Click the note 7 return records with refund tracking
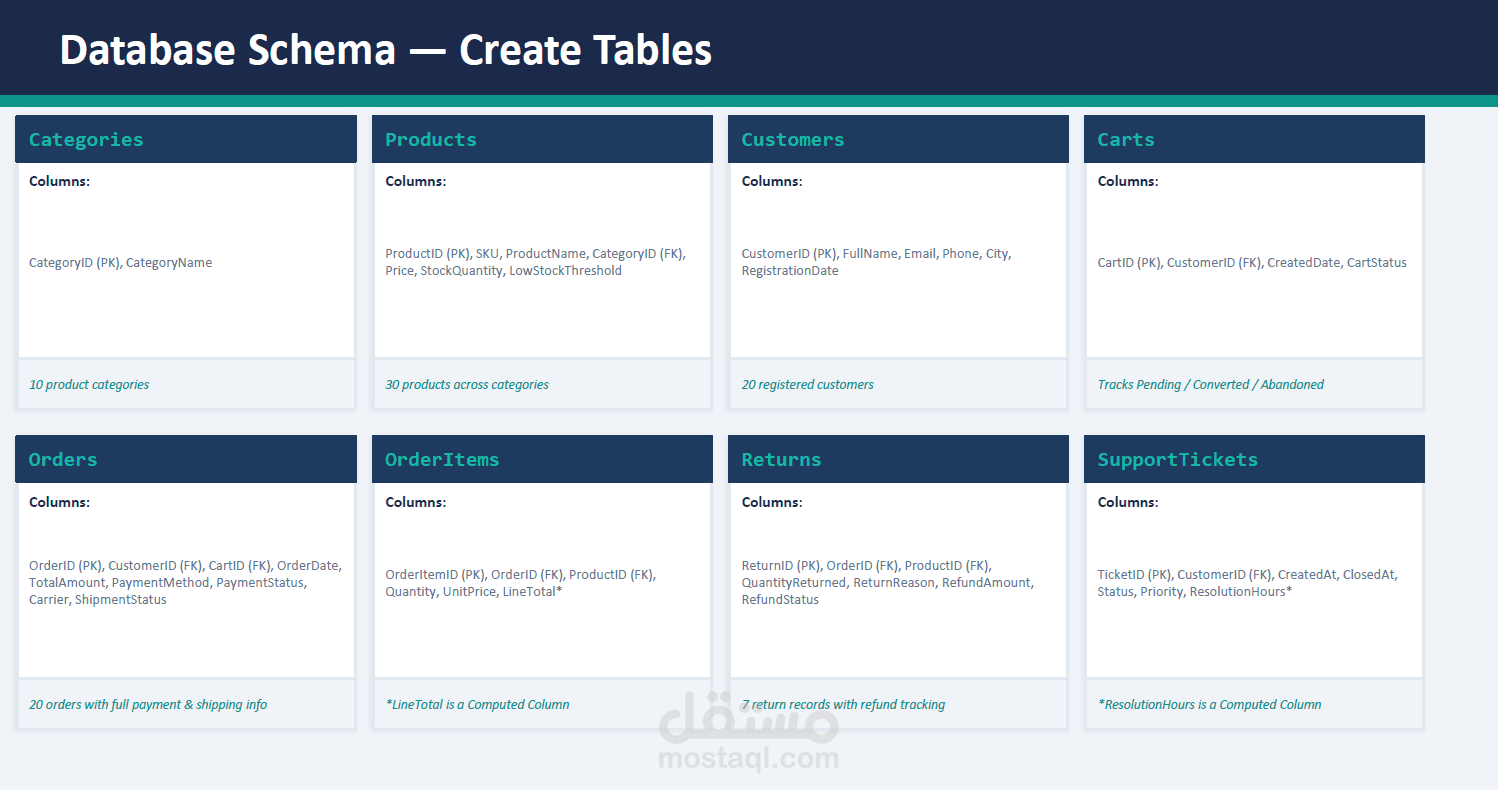This screenshot has width=1498, height=790. click(843, 704)
